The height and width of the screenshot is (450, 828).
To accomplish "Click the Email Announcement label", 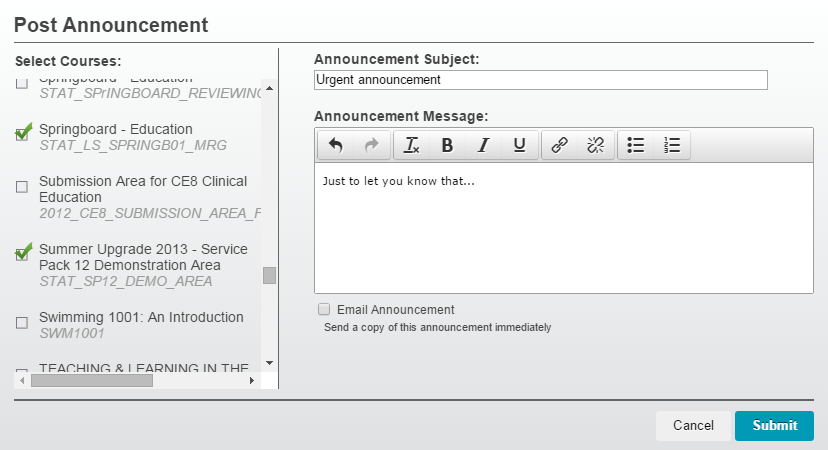I will 396,310.
